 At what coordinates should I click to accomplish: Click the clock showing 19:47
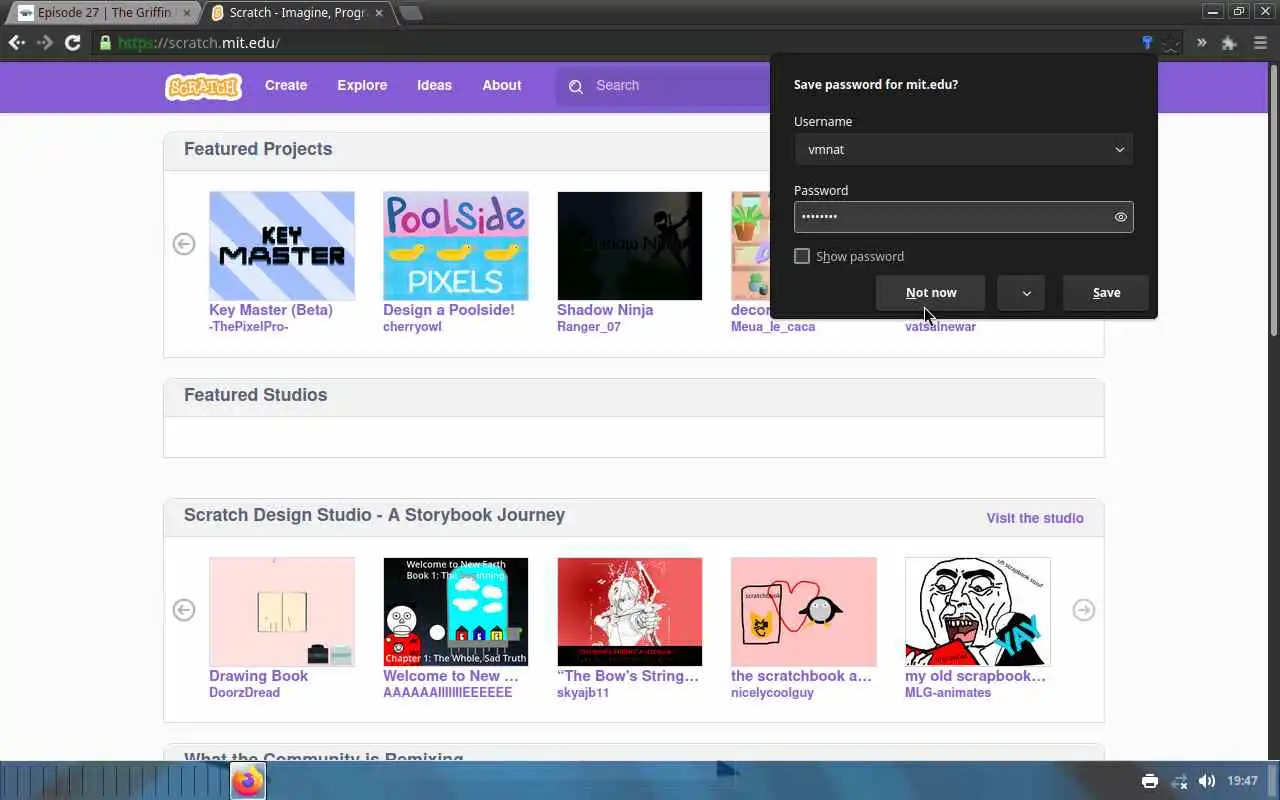click(x=1242, y=781)
